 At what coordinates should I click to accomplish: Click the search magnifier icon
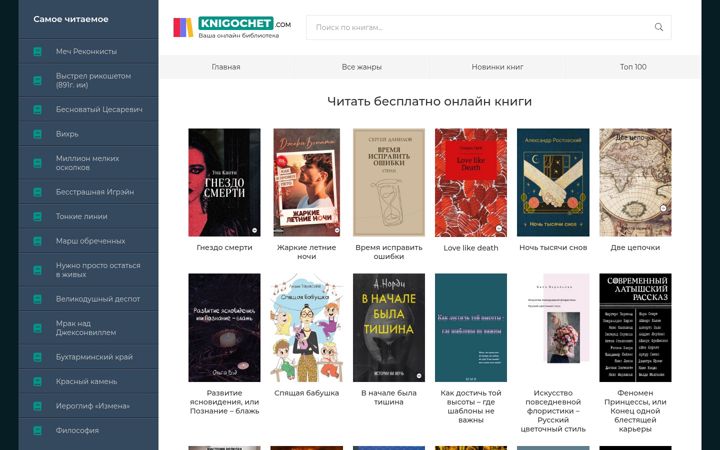coord(658,27)
